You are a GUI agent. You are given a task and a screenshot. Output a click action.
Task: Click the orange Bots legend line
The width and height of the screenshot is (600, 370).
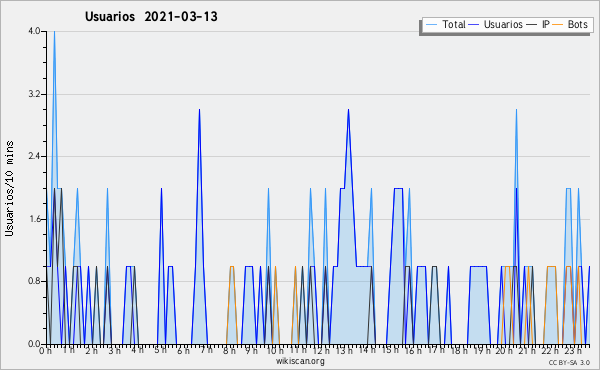click(x=558, y=25)
